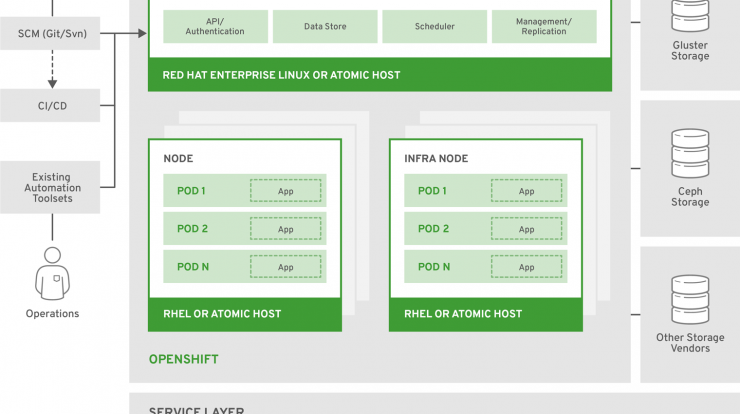The width and height of the screenshot is (740, 414).
Task: Click POD N label in NODE box
Action: (x=193, y=267)
